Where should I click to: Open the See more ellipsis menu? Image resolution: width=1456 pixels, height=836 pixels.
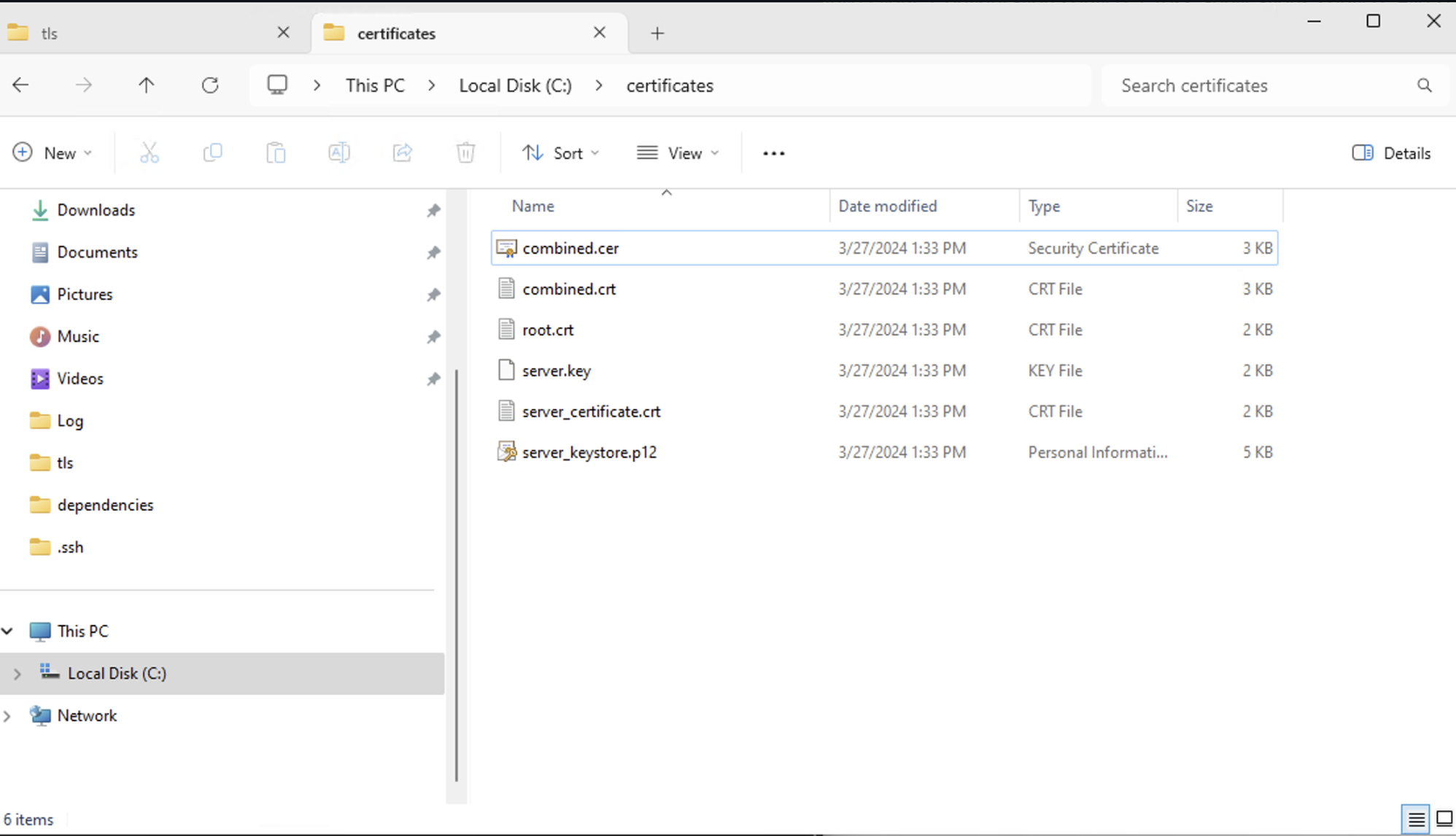[774, 153]
